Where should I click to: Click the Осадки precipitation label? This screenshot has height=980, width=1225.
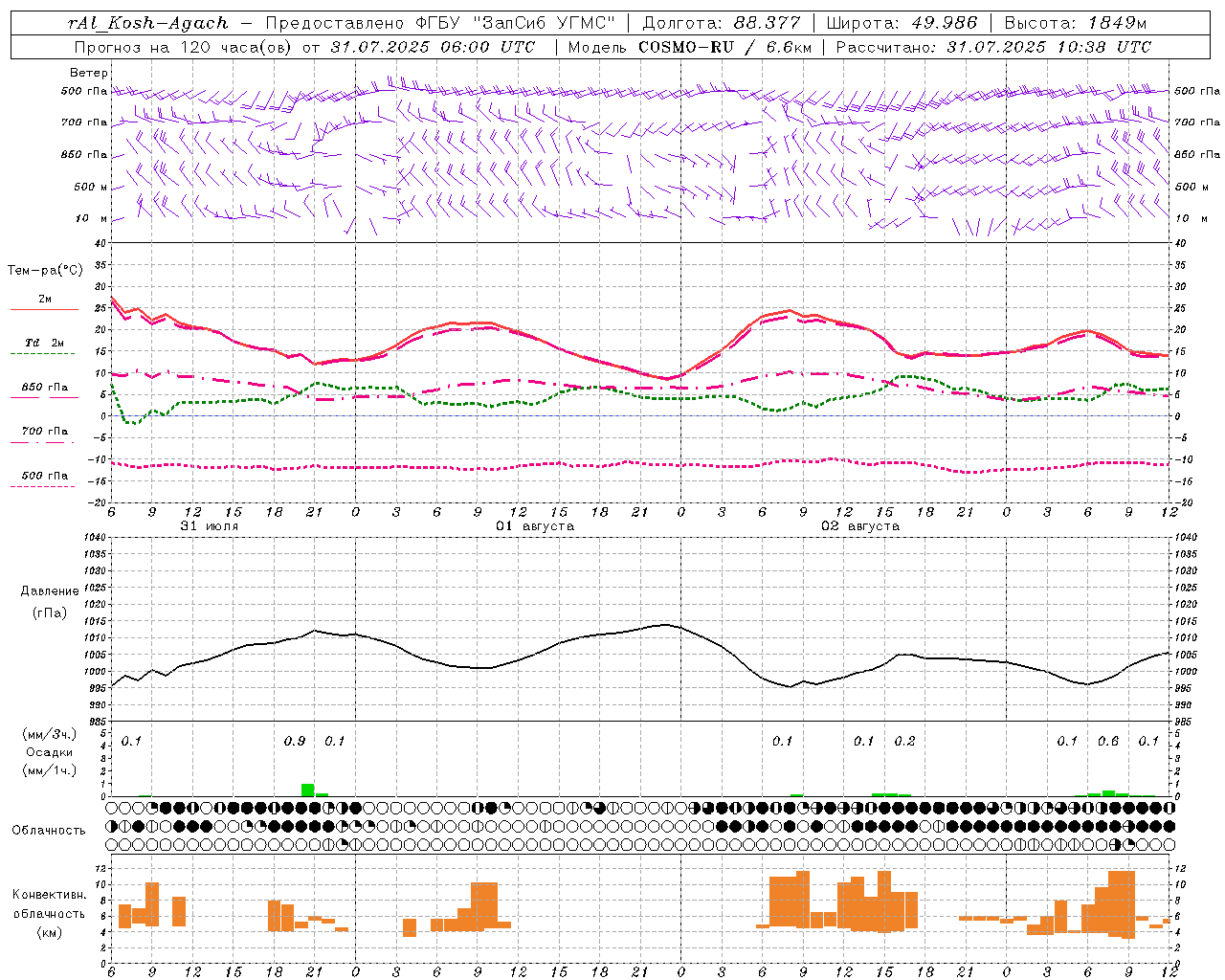point(50,752)
